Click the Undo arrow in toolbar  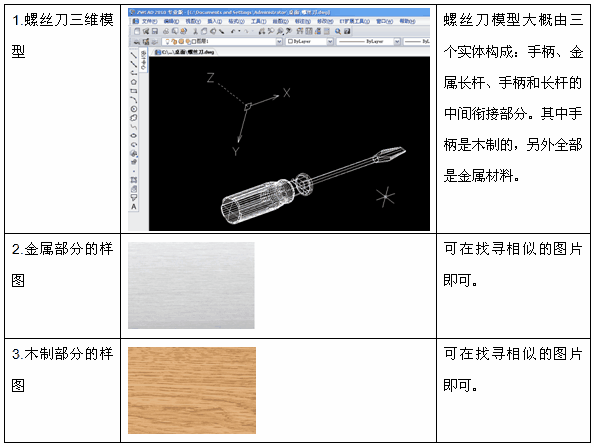233,31
